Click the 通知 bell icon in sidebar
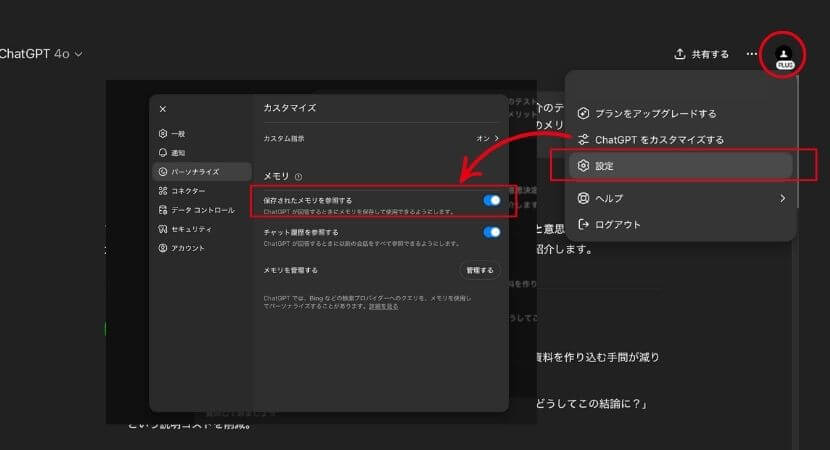830x450 pixels. [163, 152]
